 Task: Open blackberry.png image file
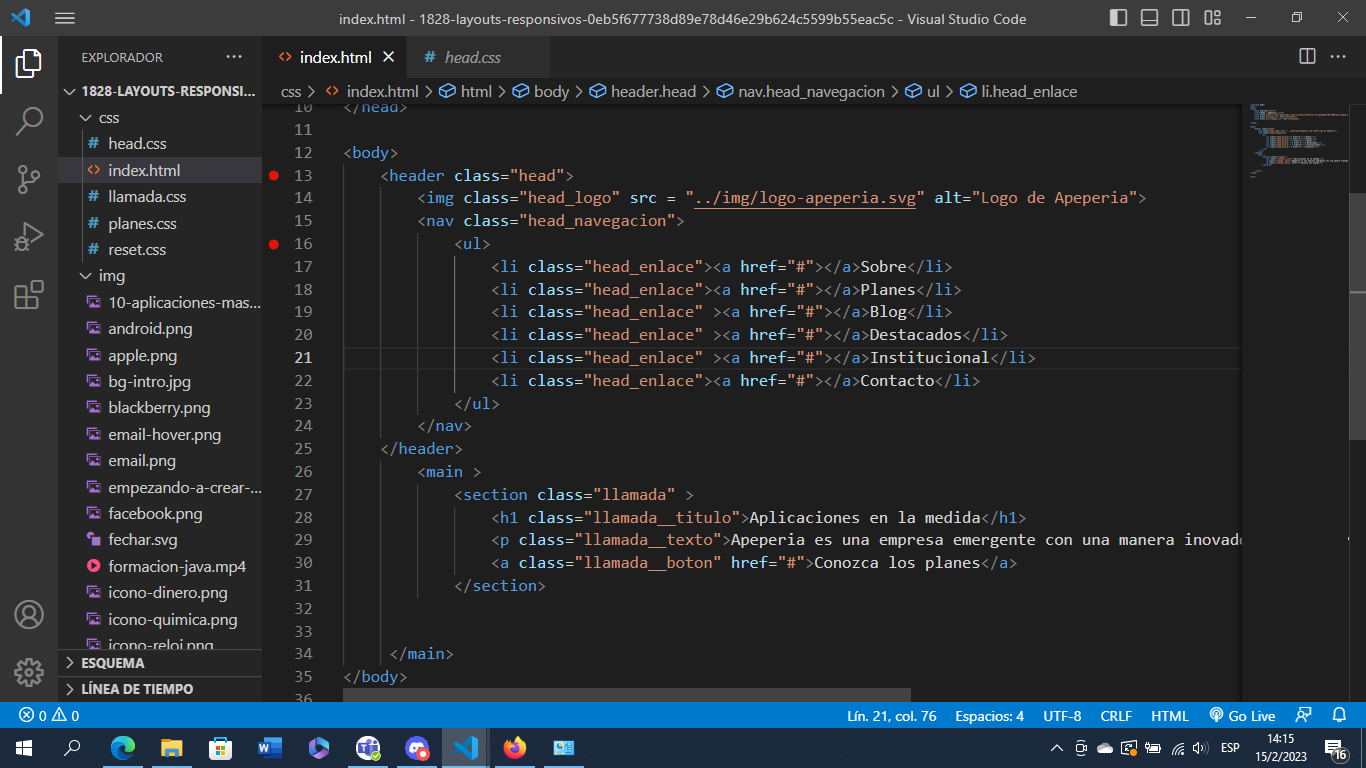click(160, 408)
